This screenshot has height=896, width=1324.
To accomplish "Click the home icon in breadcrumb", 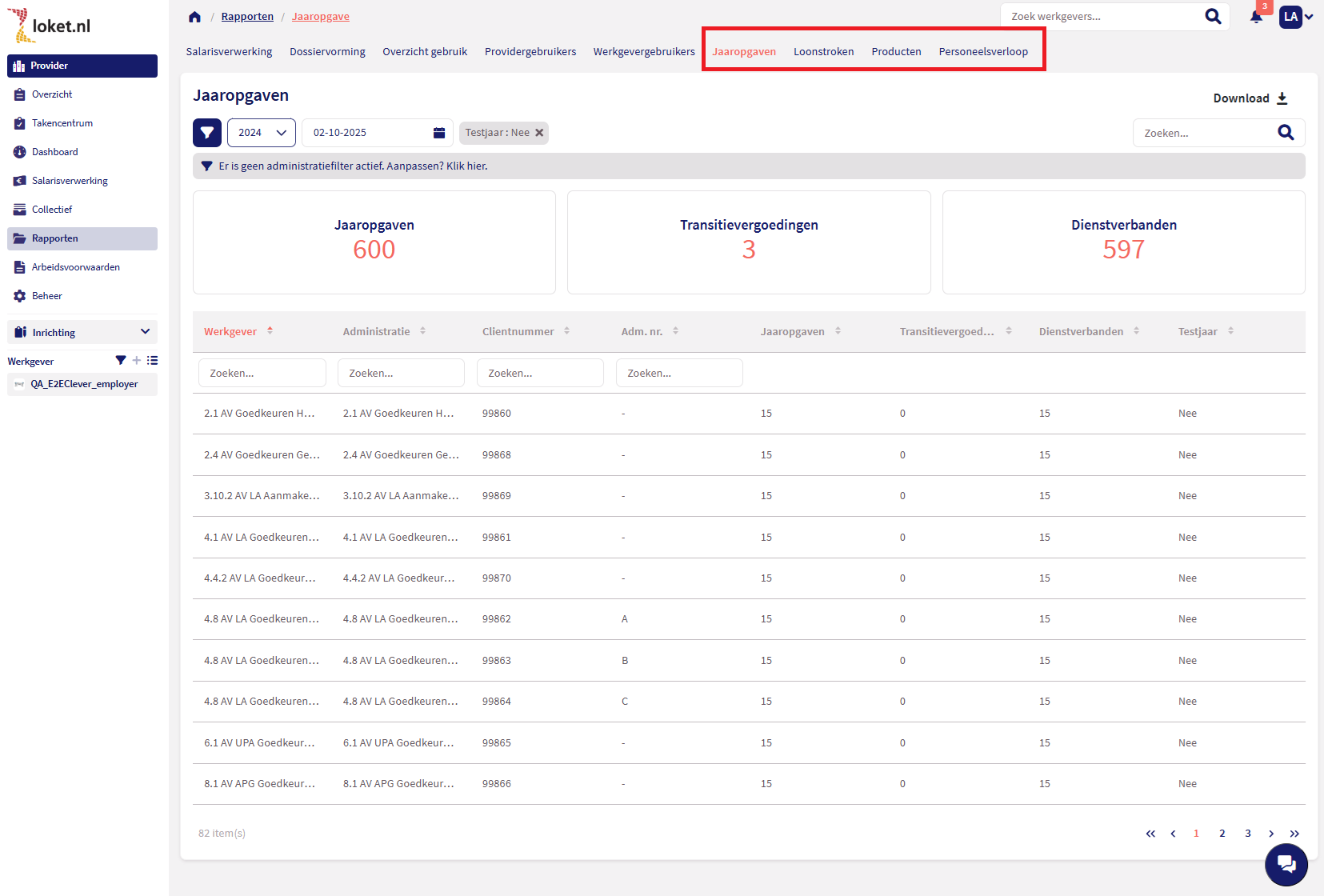I will 194,17.
